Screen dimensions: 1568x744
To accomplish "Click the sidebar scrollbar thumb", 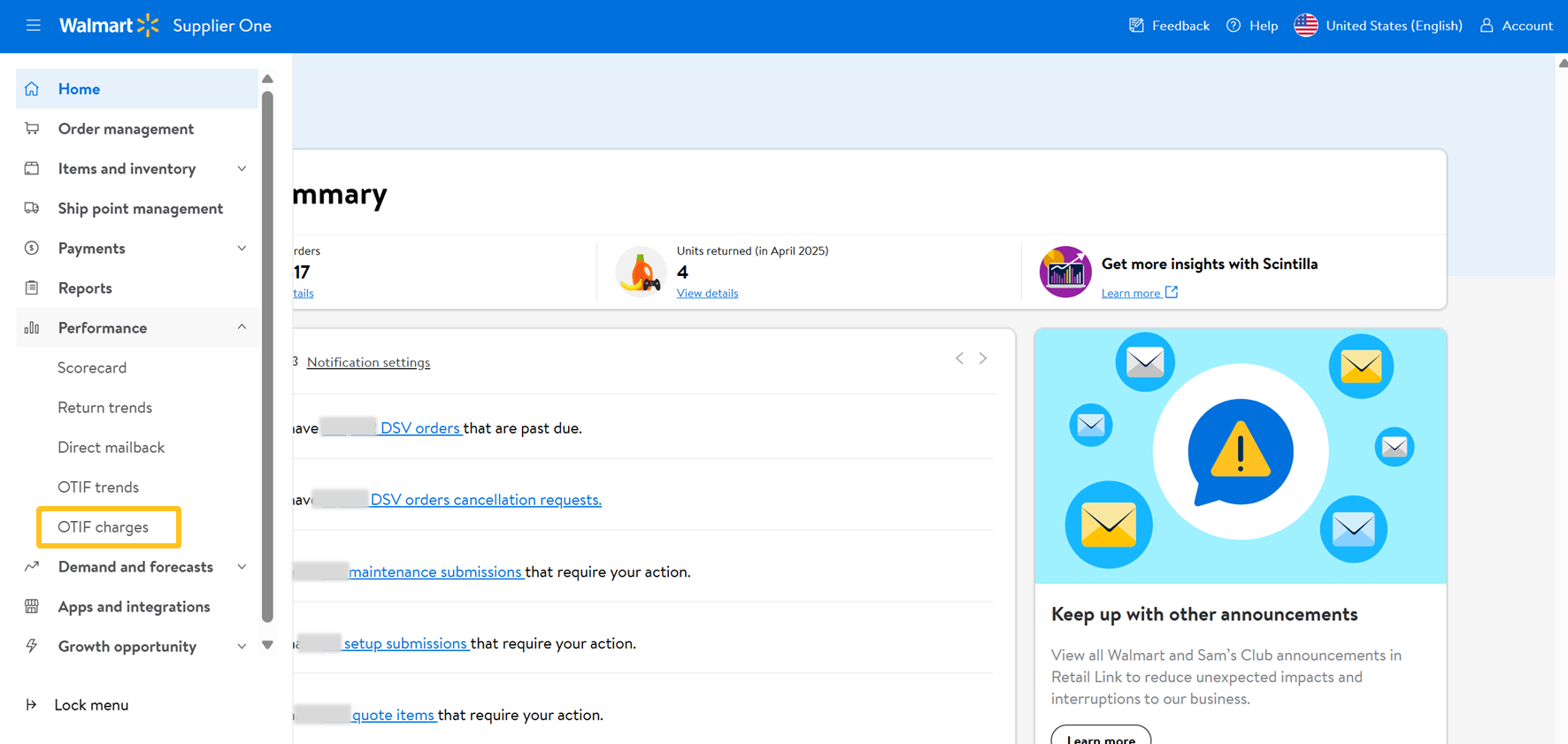I will coord(267,356).
